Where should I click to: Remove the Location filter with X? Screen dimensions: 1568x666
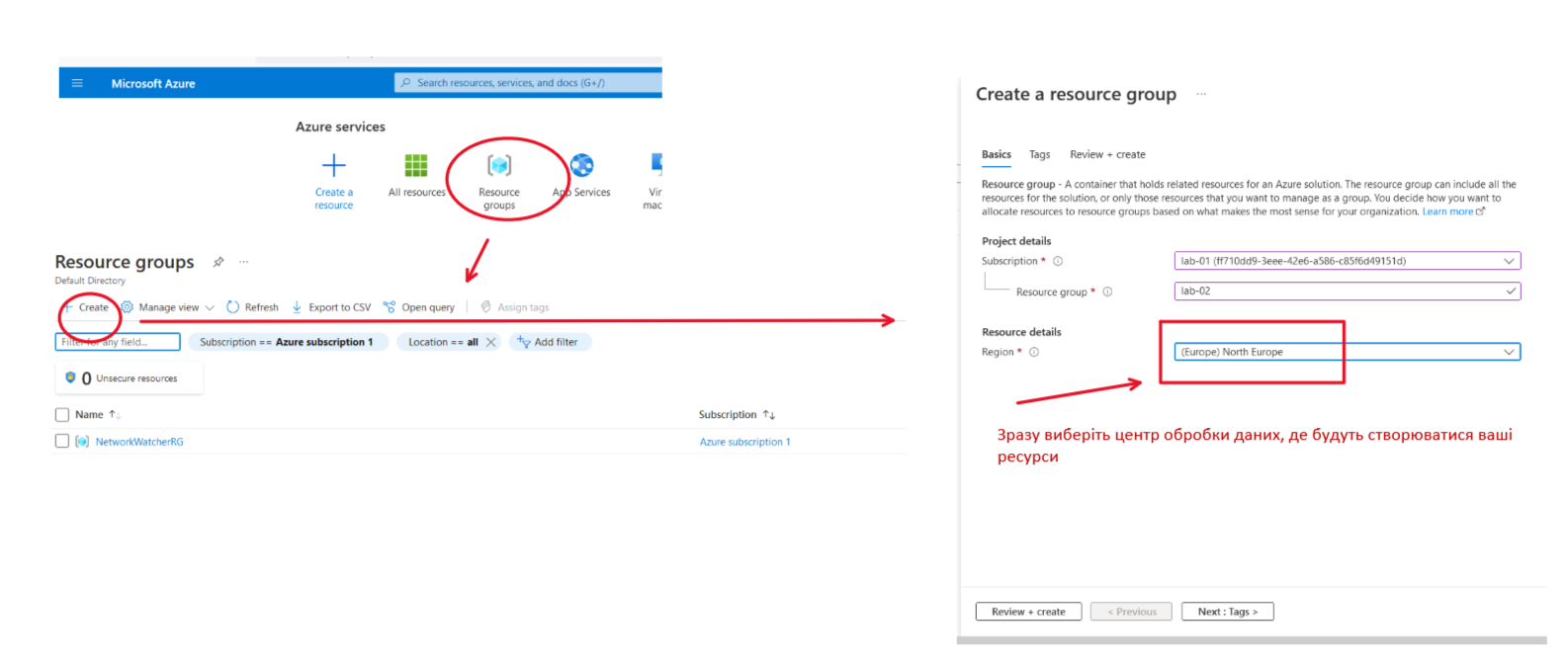click(490, 342)
